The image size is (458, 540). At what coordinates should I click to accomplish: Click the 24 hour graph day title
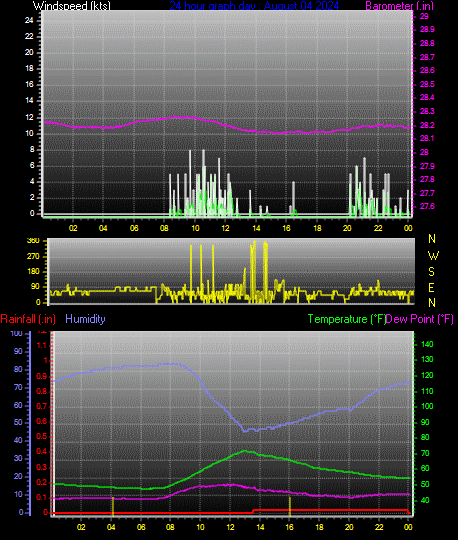tap(254, 6)
